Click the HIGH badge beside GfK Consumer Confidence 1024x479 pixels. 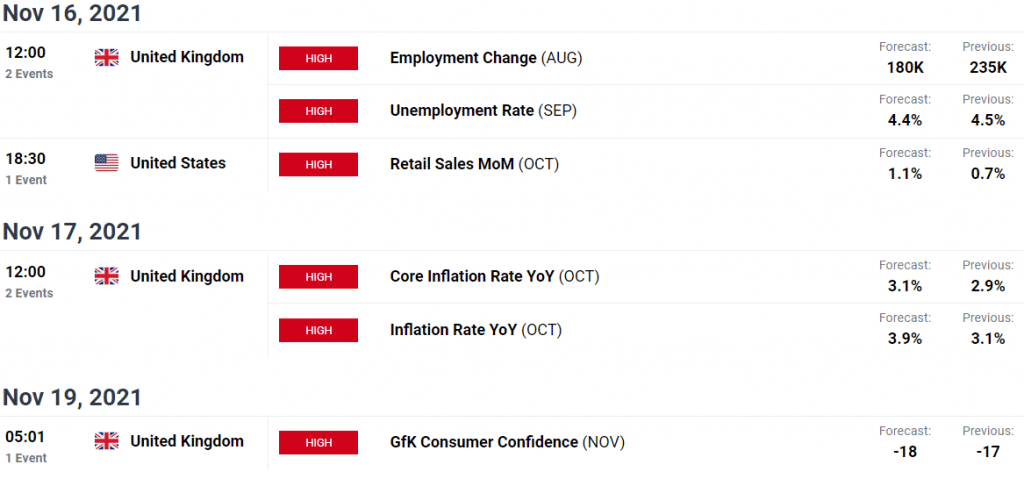pyautogui.click(x=319, y=442)
